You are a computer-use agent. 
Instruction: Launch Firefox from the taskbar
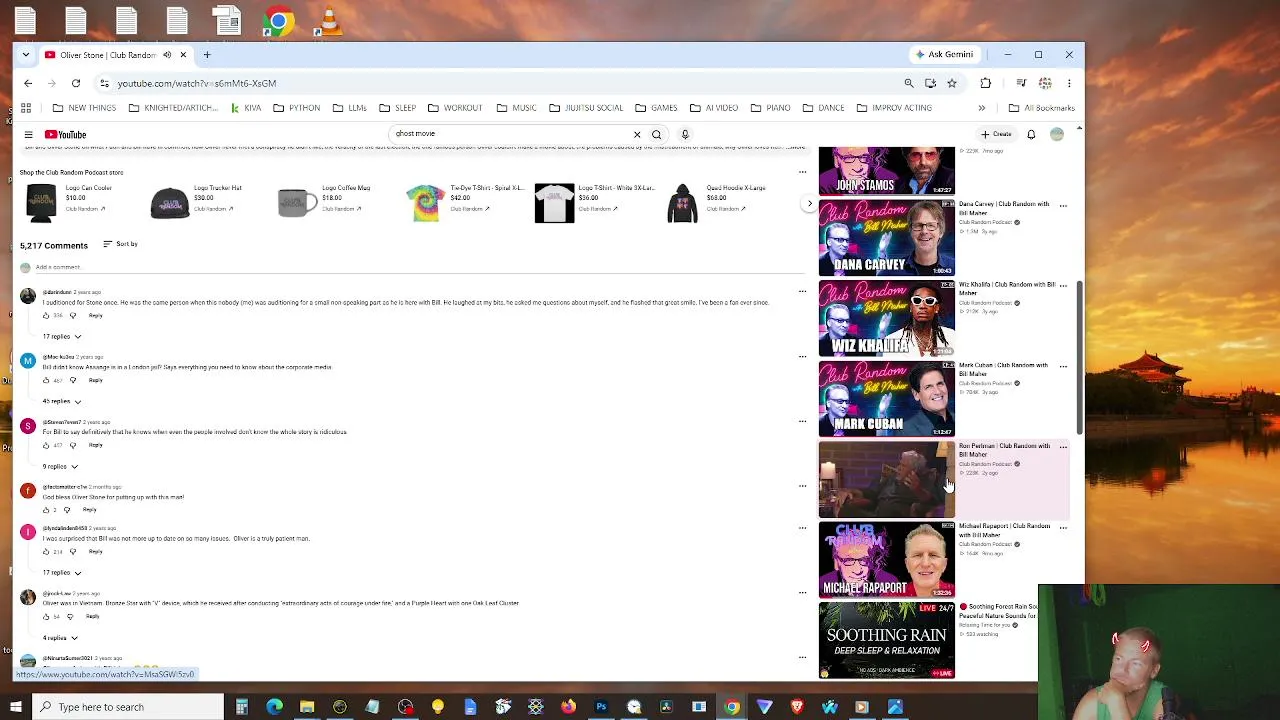[568, 707]
